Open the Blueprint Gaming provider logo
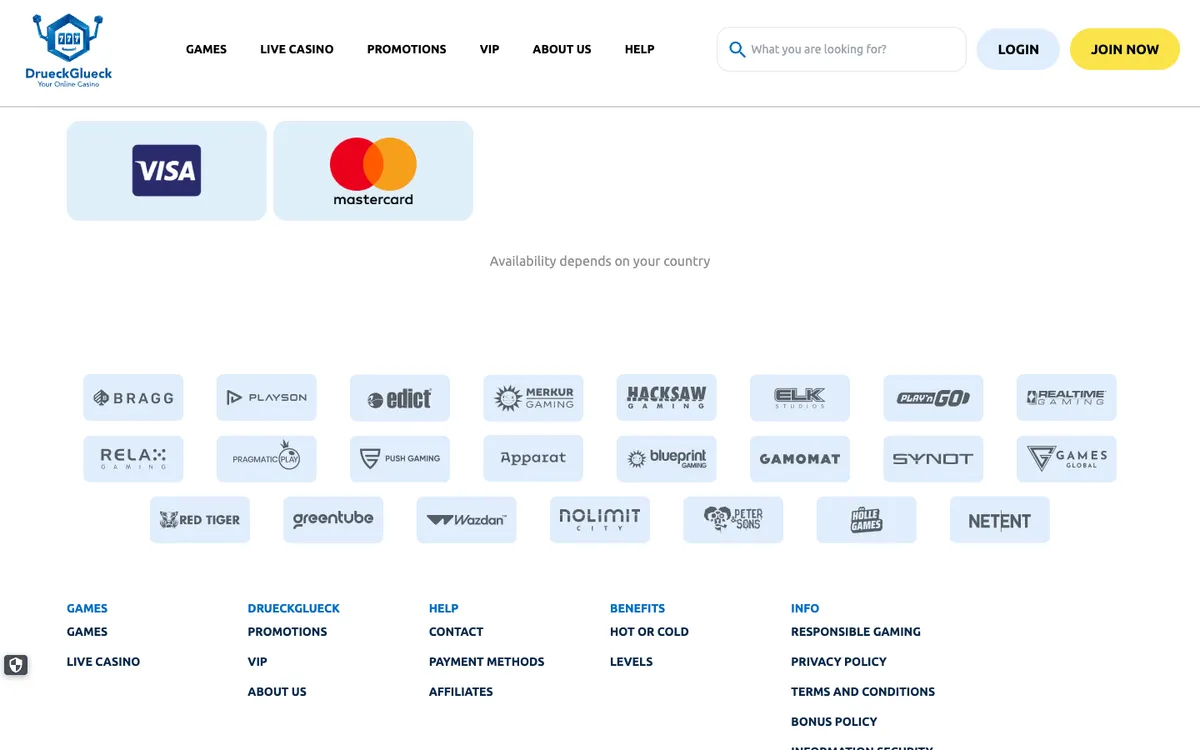Viewport: 1200px width, 750px height. pyautogui.click(x=667, y=459)
